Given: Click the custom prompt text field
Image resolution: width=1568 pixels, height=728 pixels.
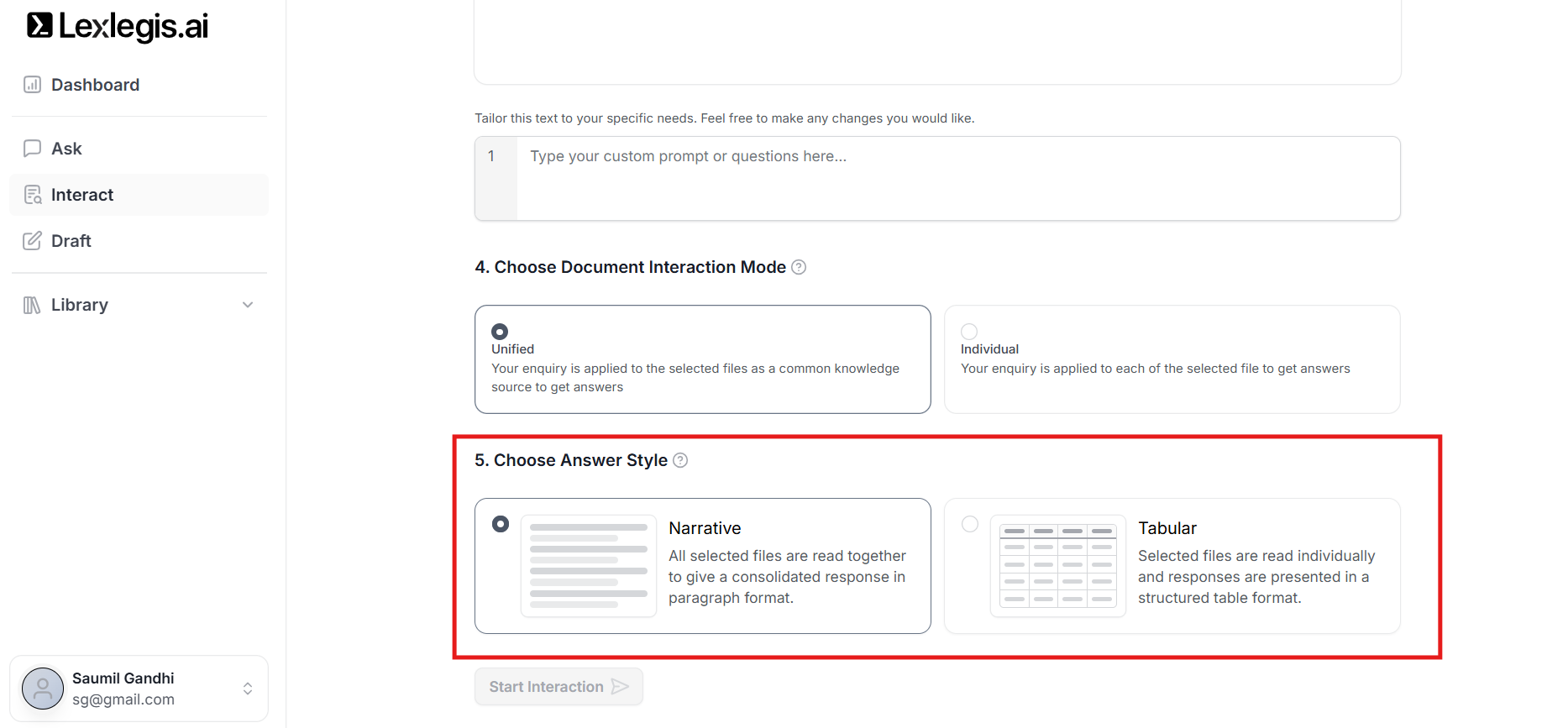Looking at the screenshot, I should (957, 178).
